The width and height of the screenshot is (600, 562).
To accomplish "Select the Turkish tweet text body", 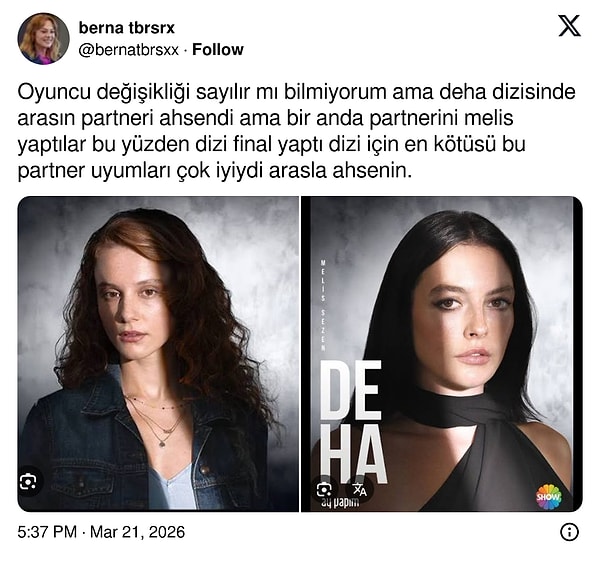I will click(297, 131).
